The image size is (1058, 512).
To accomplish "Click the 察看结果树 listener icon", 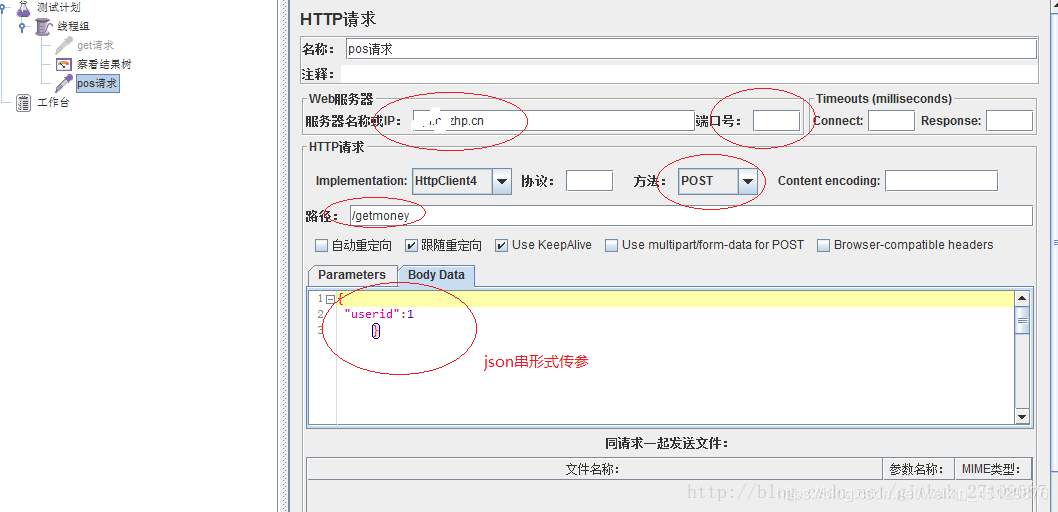I will pos(64,65).
